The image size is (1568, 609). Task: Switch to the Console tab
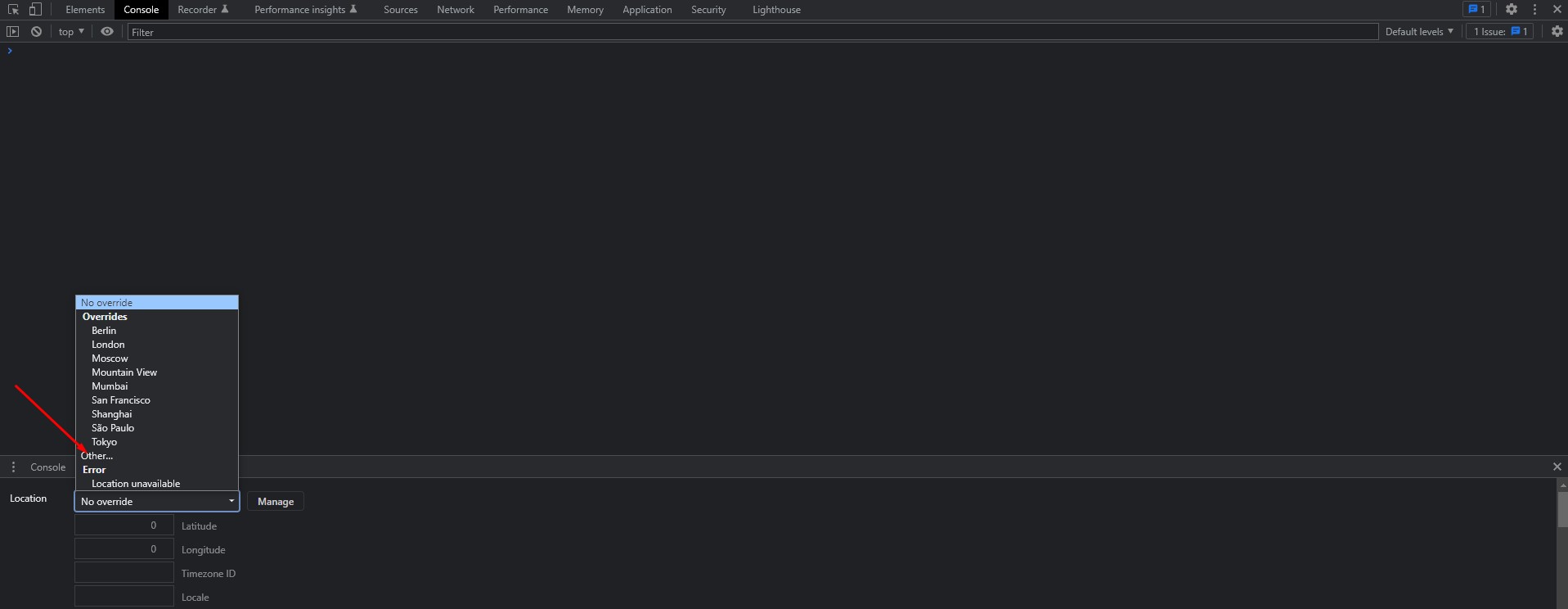(x=142, y=10)
